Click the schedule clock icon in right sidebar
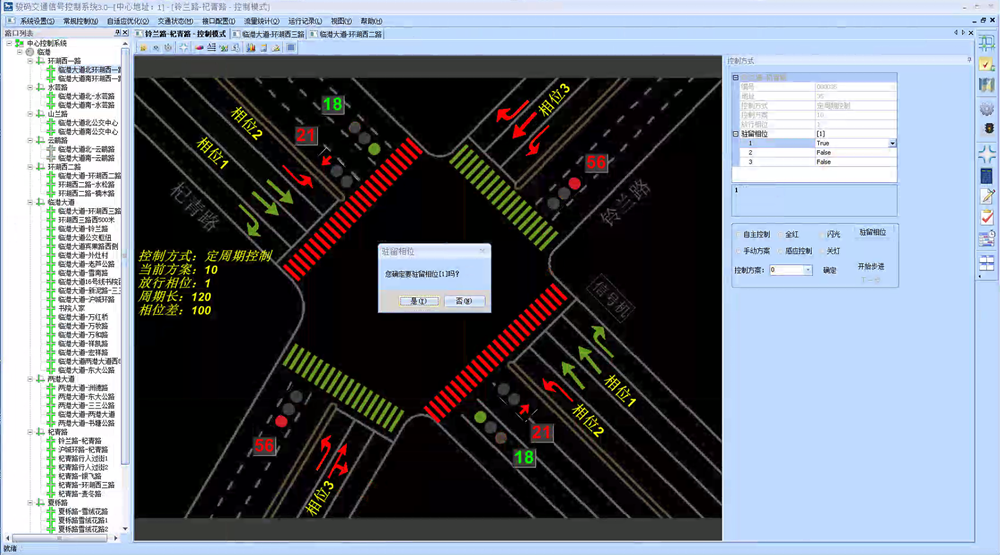 [x=987, y=240]
